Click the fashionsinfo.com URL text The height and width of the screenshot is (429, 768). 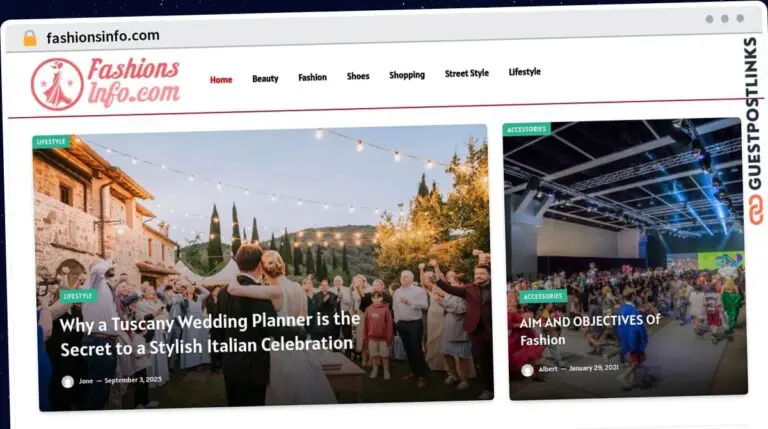pos(103,36)
